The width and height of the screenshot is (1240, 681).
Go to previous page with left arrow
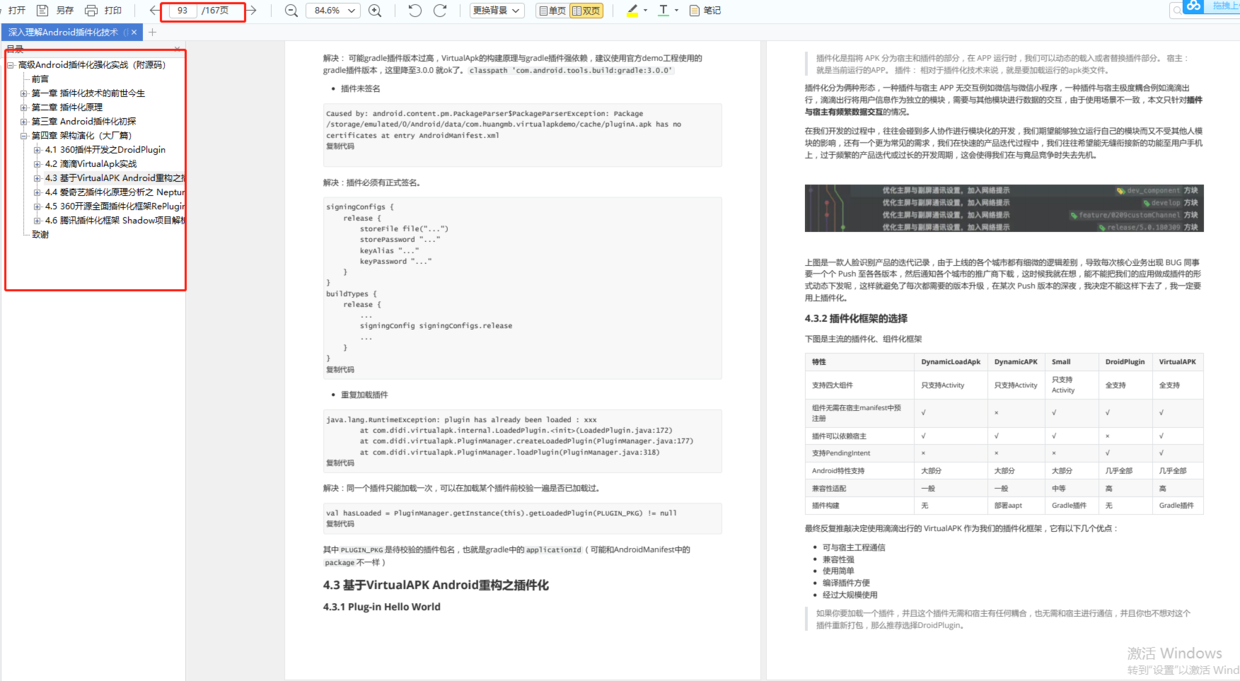coord(153,10)
